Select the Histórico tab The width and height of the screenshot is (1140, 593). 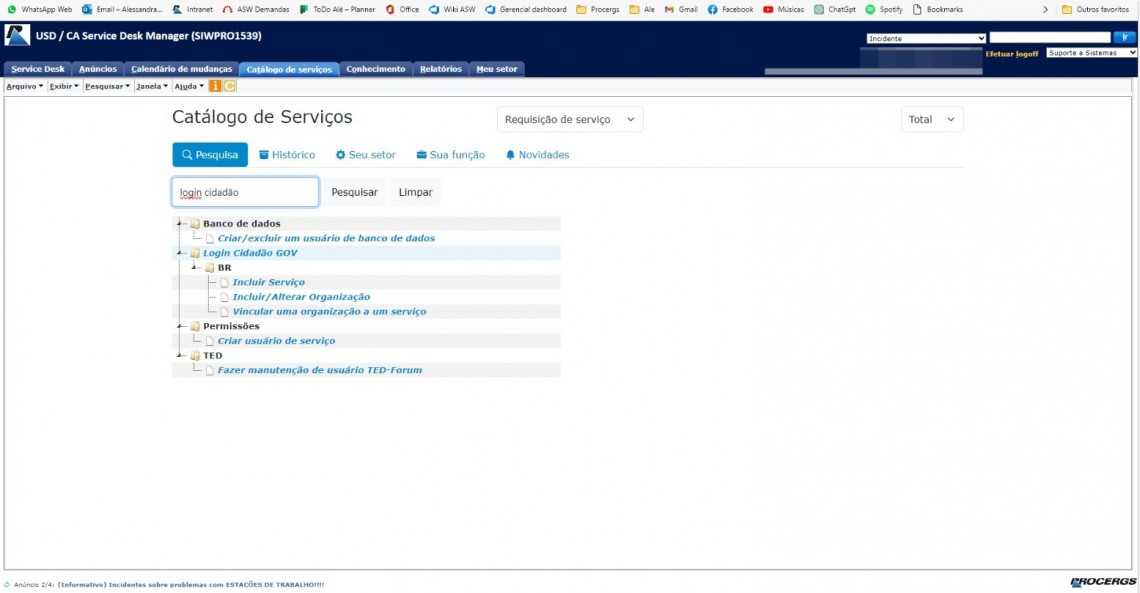pyautogui.click(x=287, y=155)
